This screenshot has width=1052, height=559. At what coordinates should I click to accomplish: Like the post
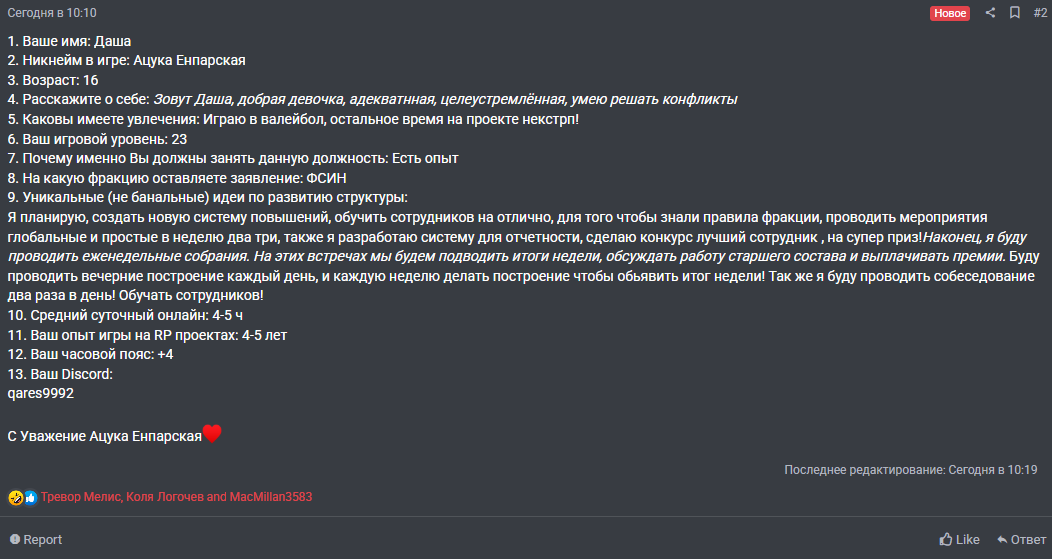[x=959, y=540]
